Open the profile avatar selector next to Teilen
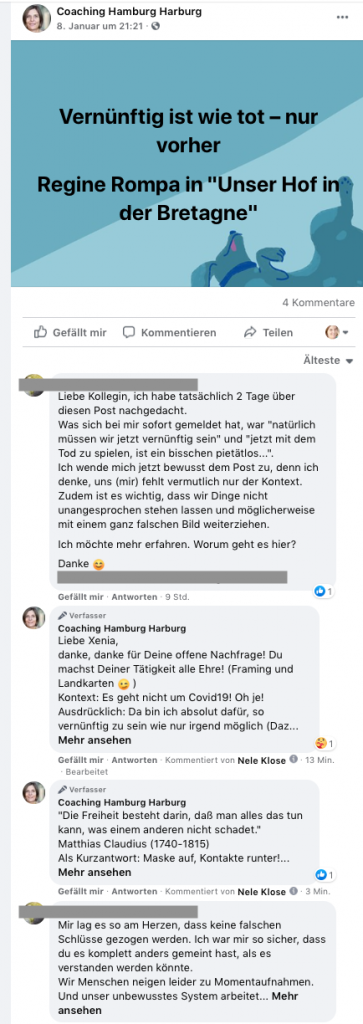The image size is (363, 1024). coord(337,332)
